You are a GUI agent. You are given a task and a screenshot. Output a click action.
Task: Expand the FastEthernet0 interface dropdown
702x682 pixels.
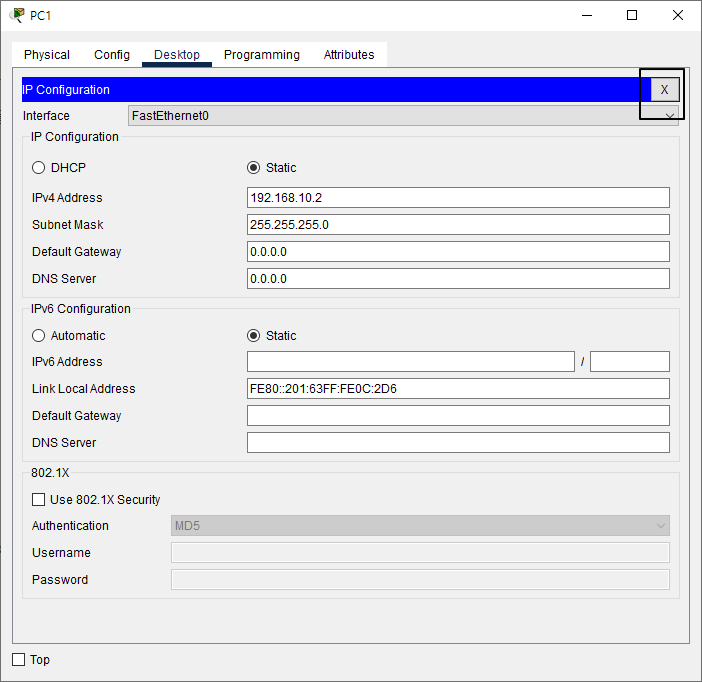coord(403,116)
